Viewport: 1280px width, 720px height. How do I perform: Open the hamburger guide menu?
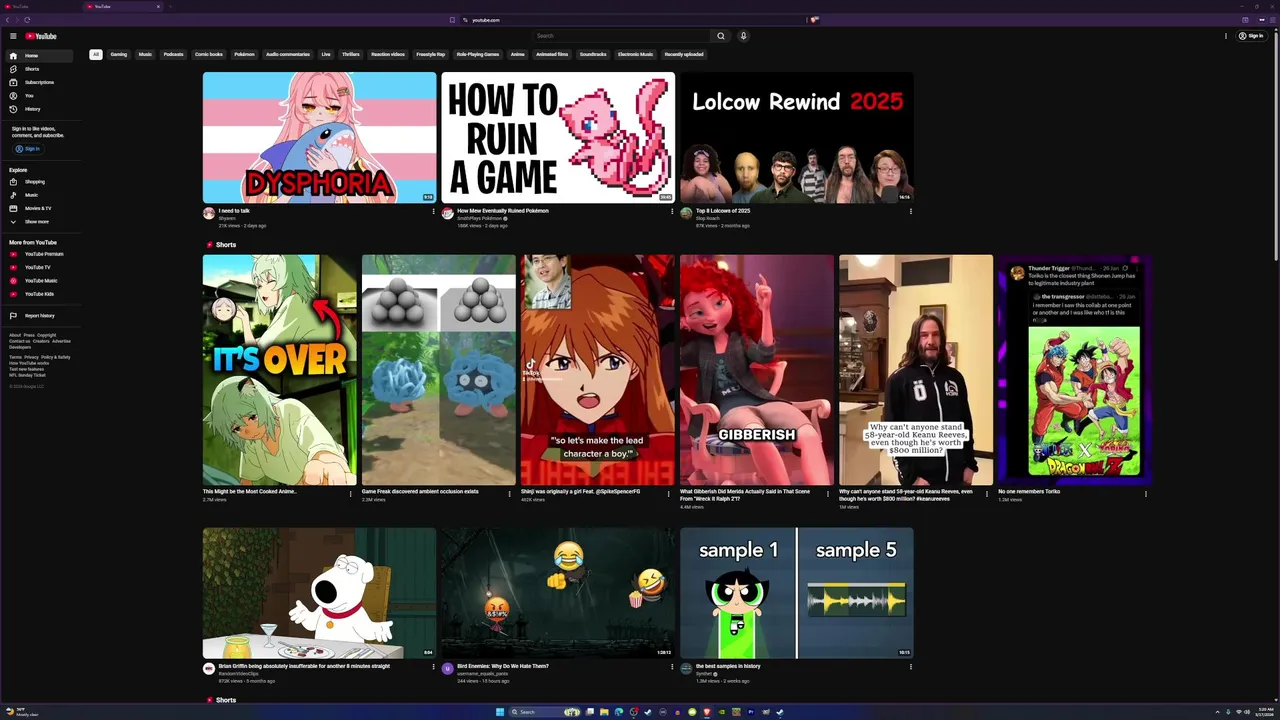click(x=13, y=36)
